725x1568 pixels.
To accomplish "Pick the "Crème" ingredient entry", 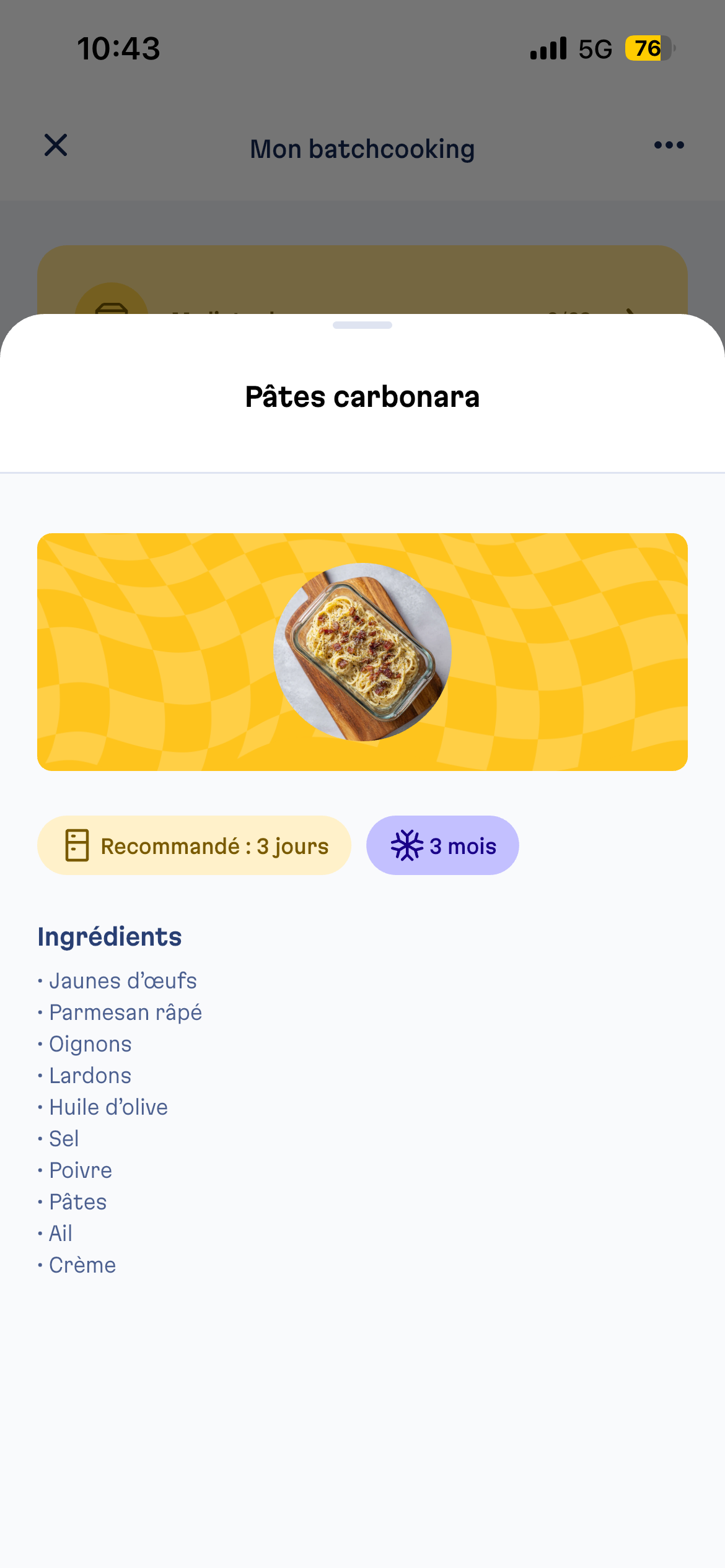I will (x=82, y=1265).
